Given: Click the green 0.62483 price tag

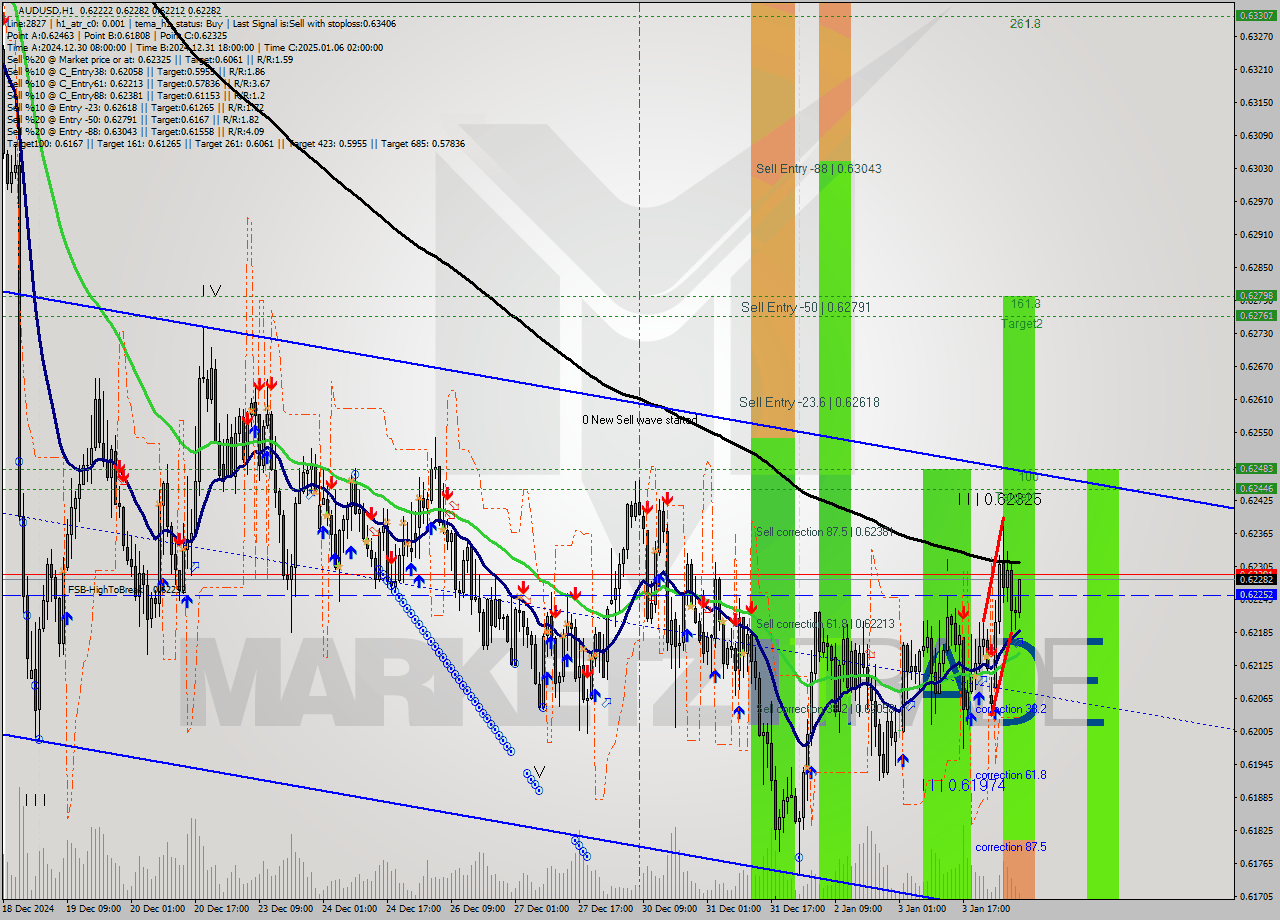Looking at the screenshot, I should [1255, 468].
